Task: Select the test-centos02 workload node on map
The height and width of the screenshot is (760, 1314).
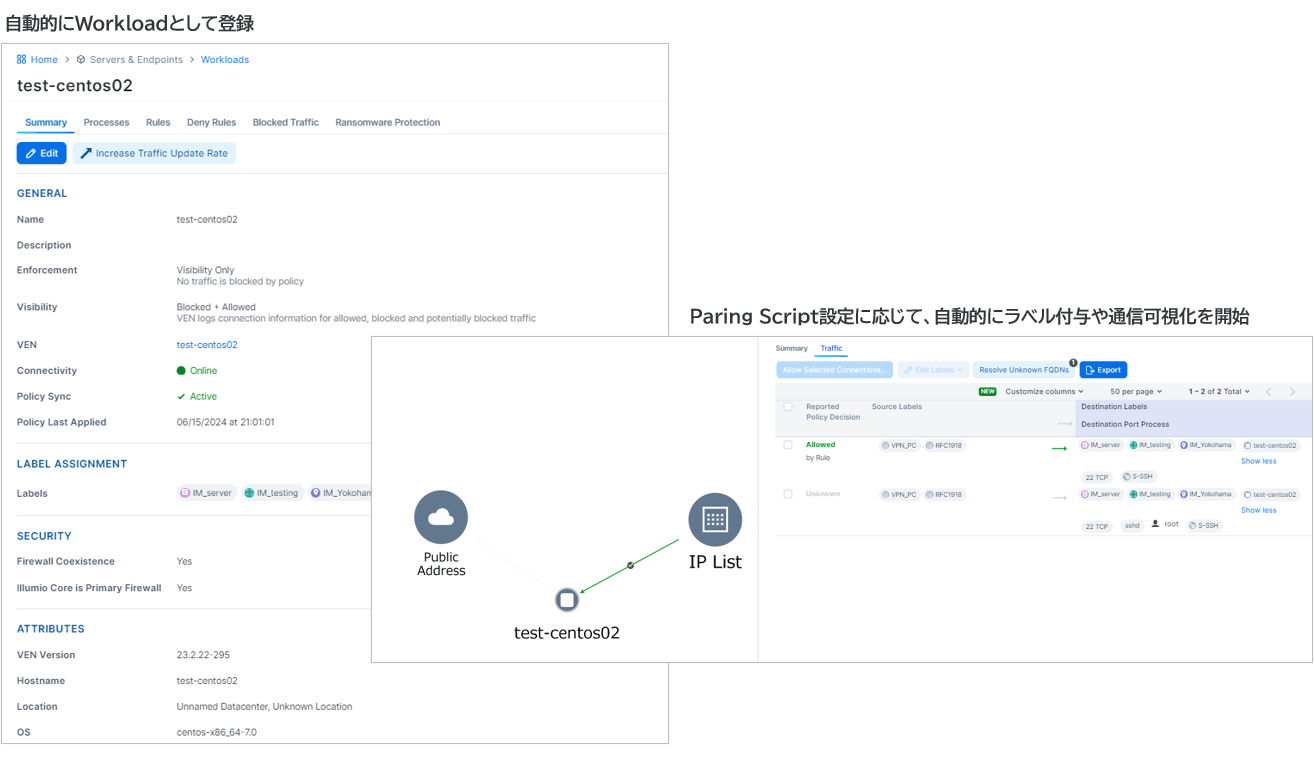Action: (567, 600)
